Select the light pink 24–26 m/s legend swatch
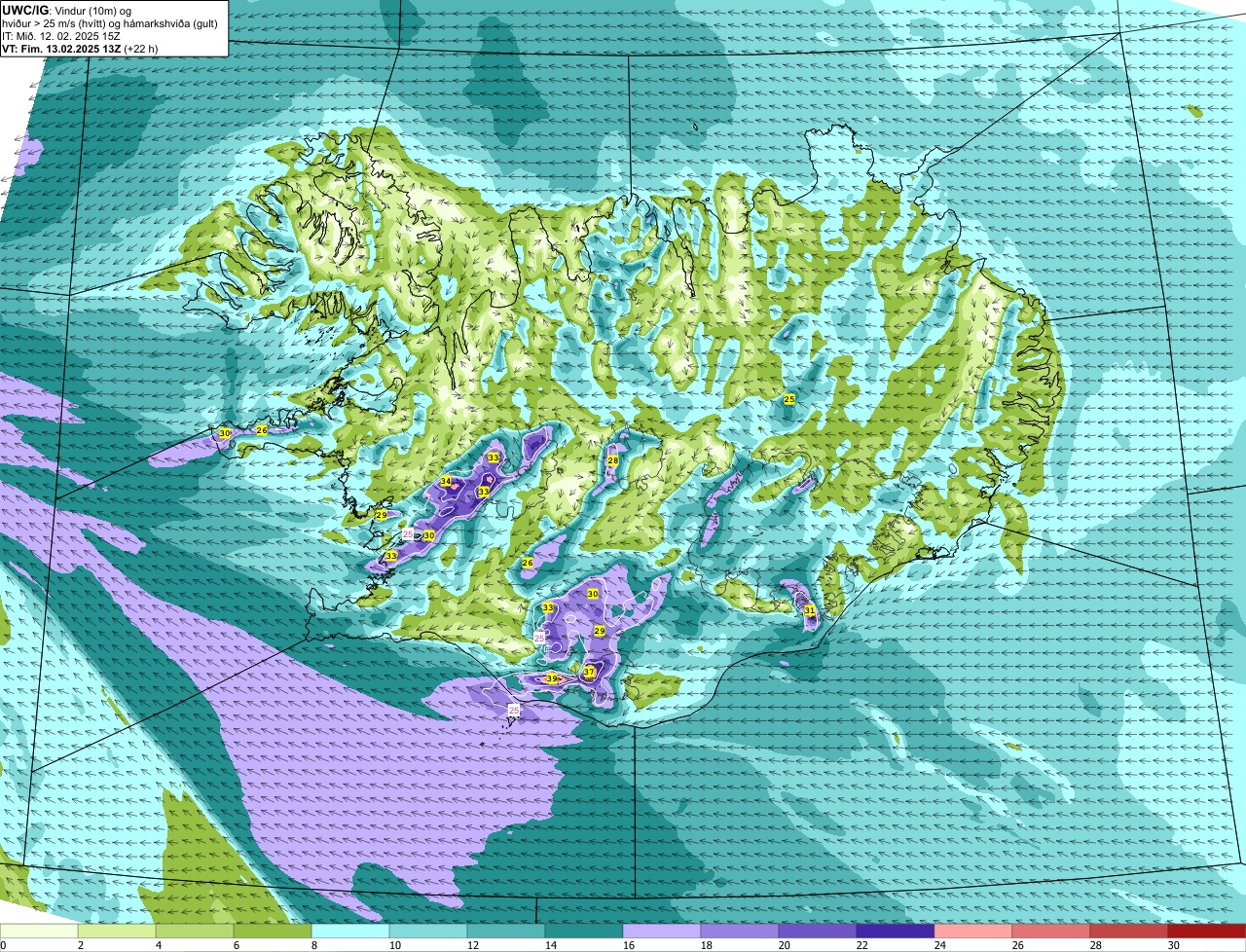 973,932
